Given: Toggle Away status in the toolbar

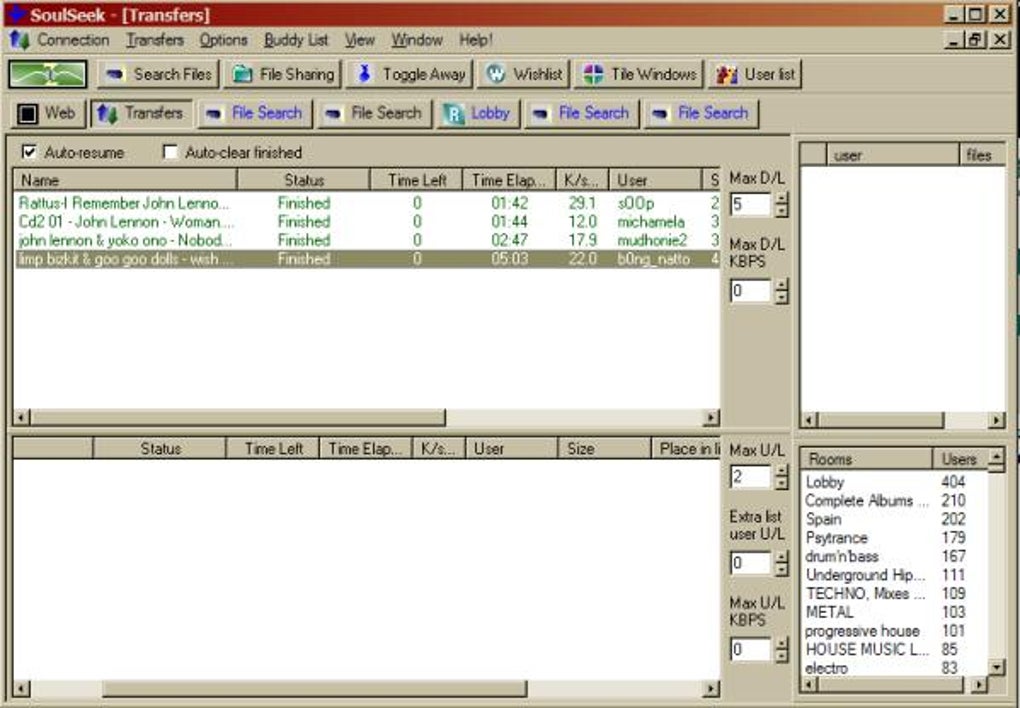Looking at the screenshot, I should click(x=410, y=74).
